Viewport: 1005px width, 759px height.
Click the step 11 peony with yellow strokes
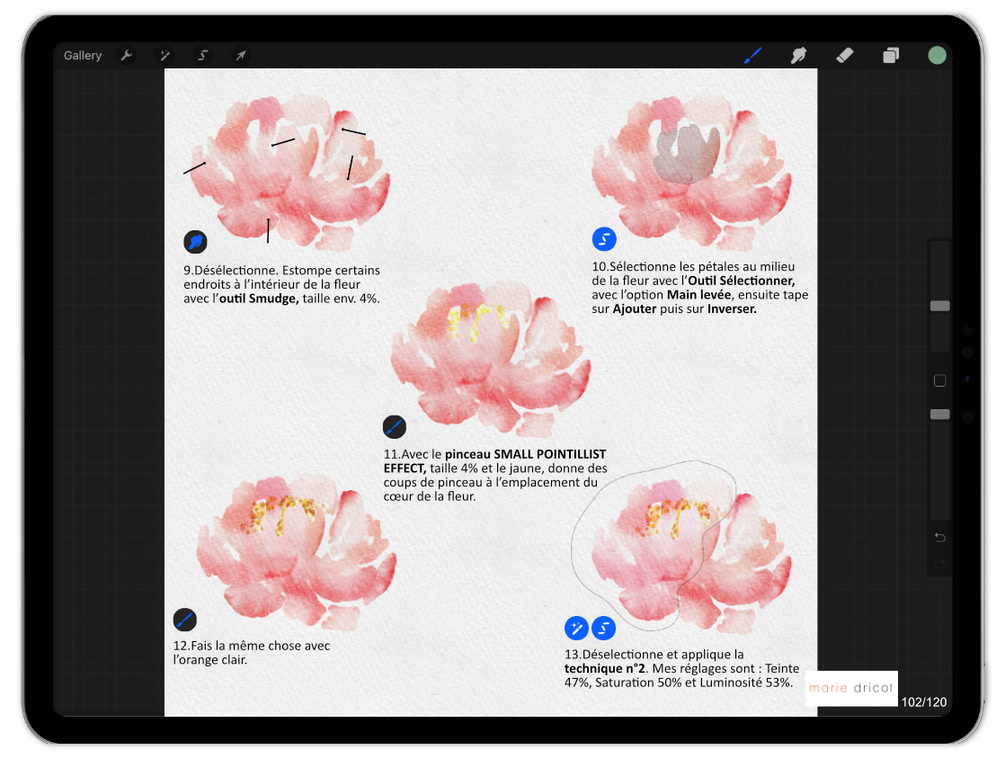[x=490, y=359]
